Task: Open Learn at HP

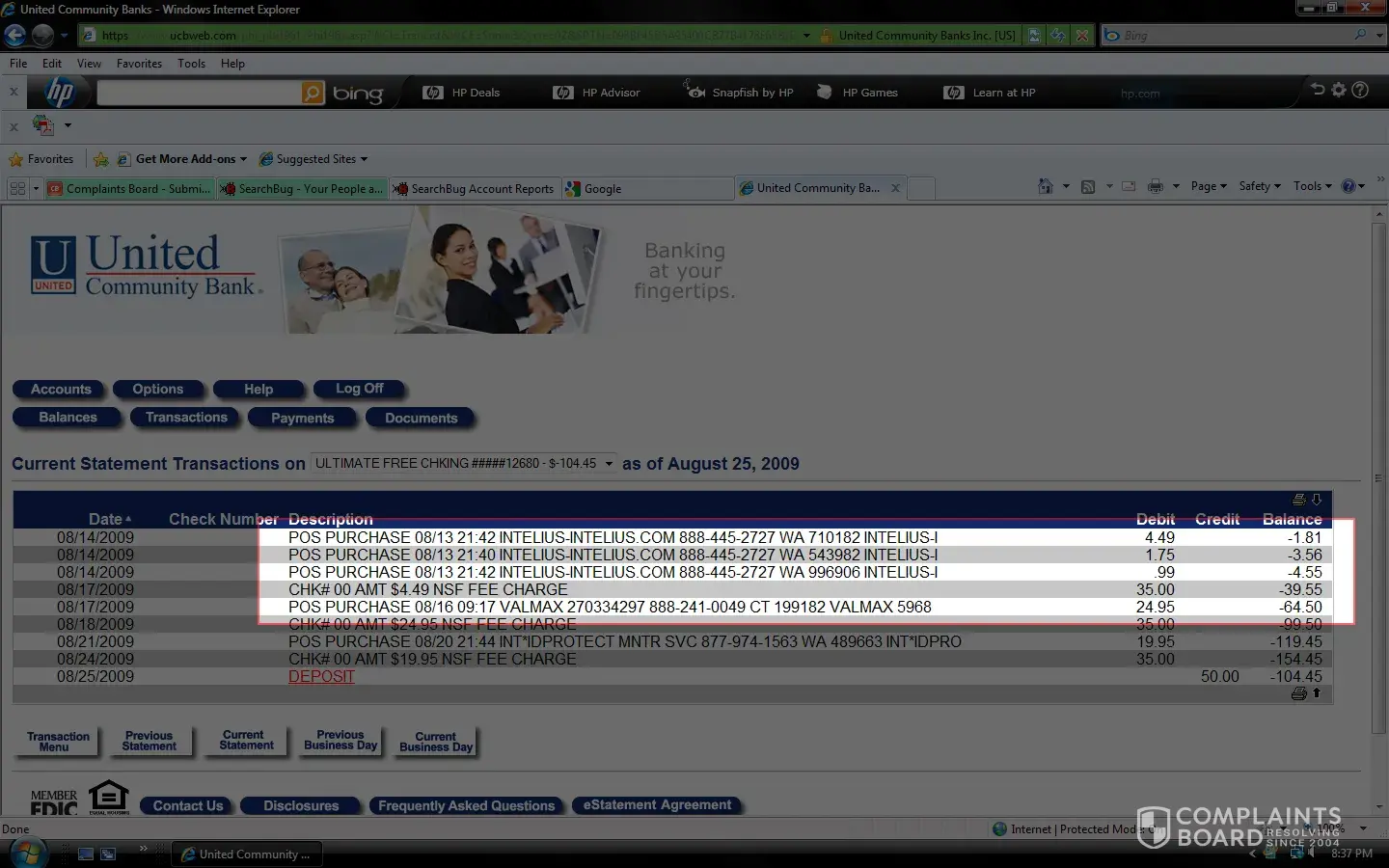Action: (990, 93)
